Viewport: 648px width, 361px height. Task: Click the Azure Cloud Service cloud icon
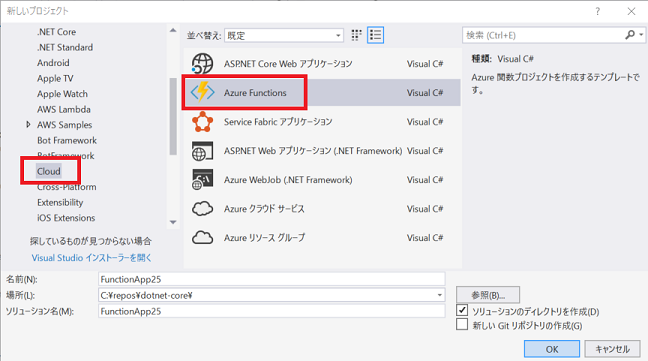pyautogui.click(x=202, y=209)
